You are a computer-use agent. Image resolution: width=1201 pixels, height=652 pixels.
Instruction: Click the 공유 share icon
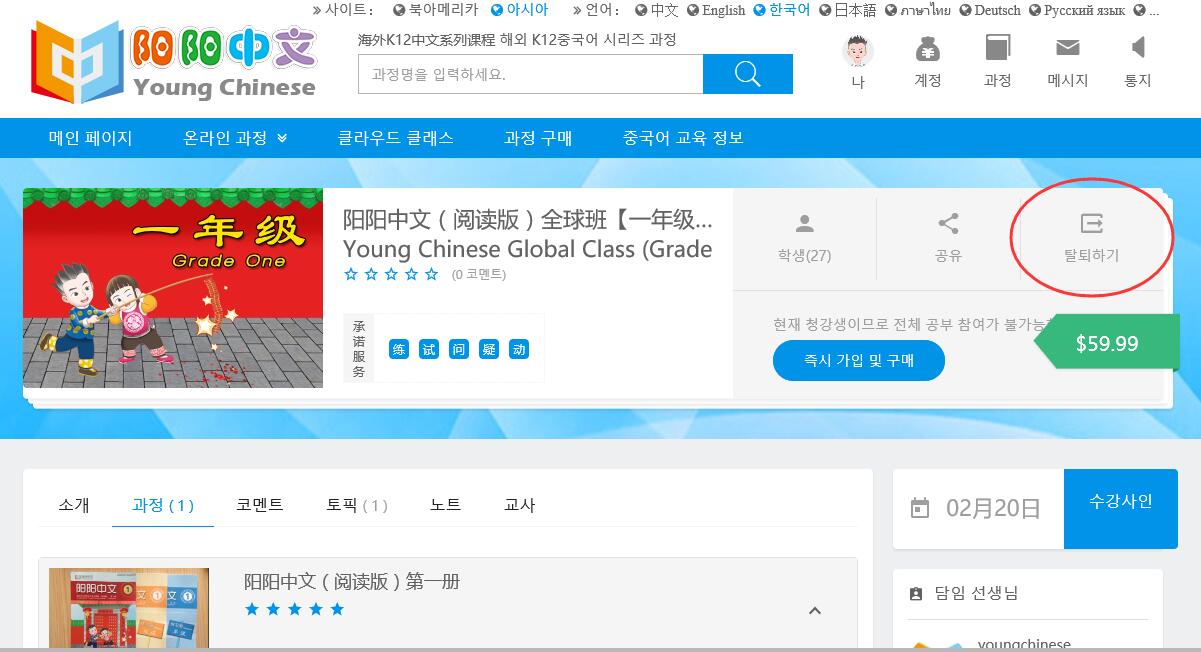pyautogui.click(x=948, y=223)
